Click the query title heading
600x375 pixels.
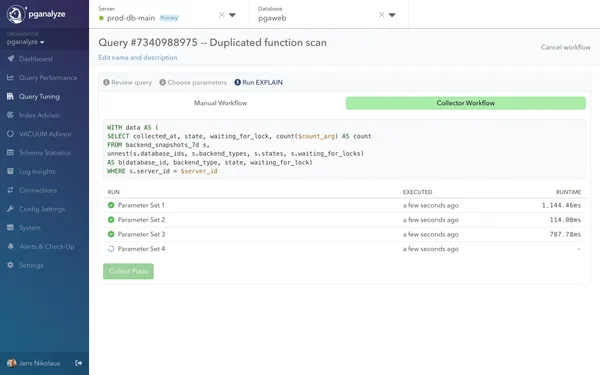tap(212, 42)
